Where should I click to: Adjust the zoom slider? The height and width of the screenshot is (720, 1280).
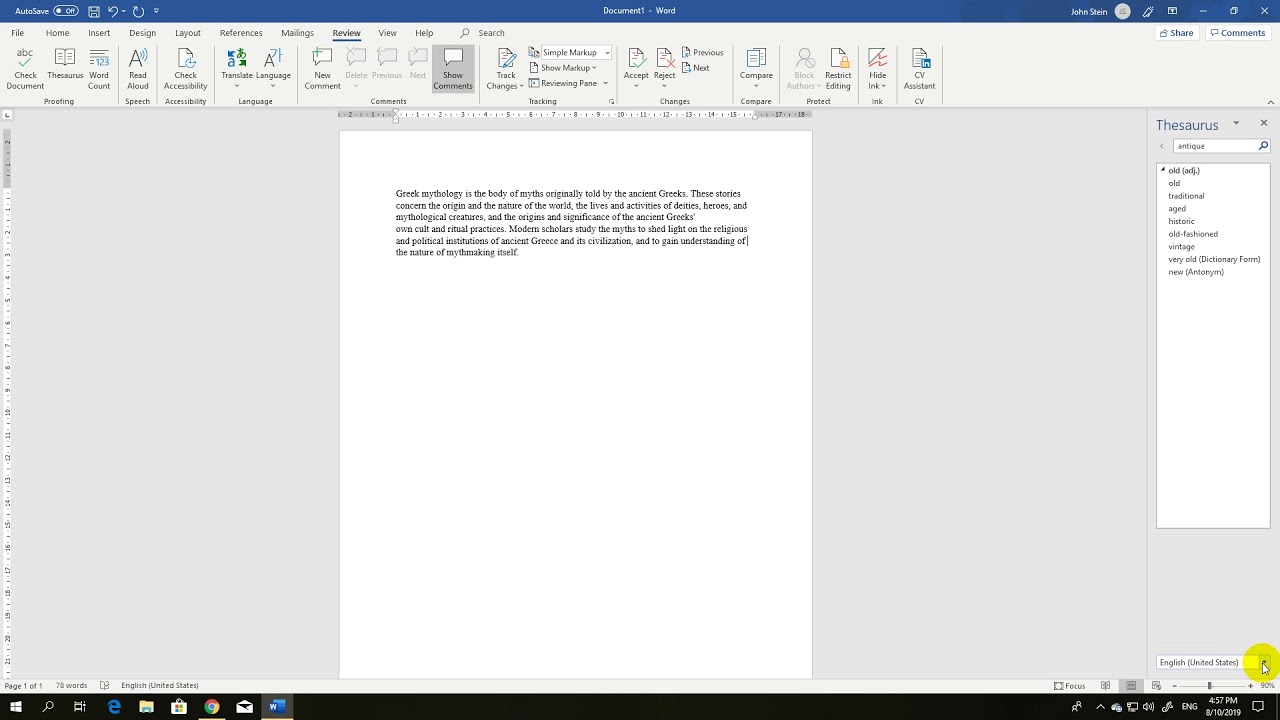(x=1209, y=686)
